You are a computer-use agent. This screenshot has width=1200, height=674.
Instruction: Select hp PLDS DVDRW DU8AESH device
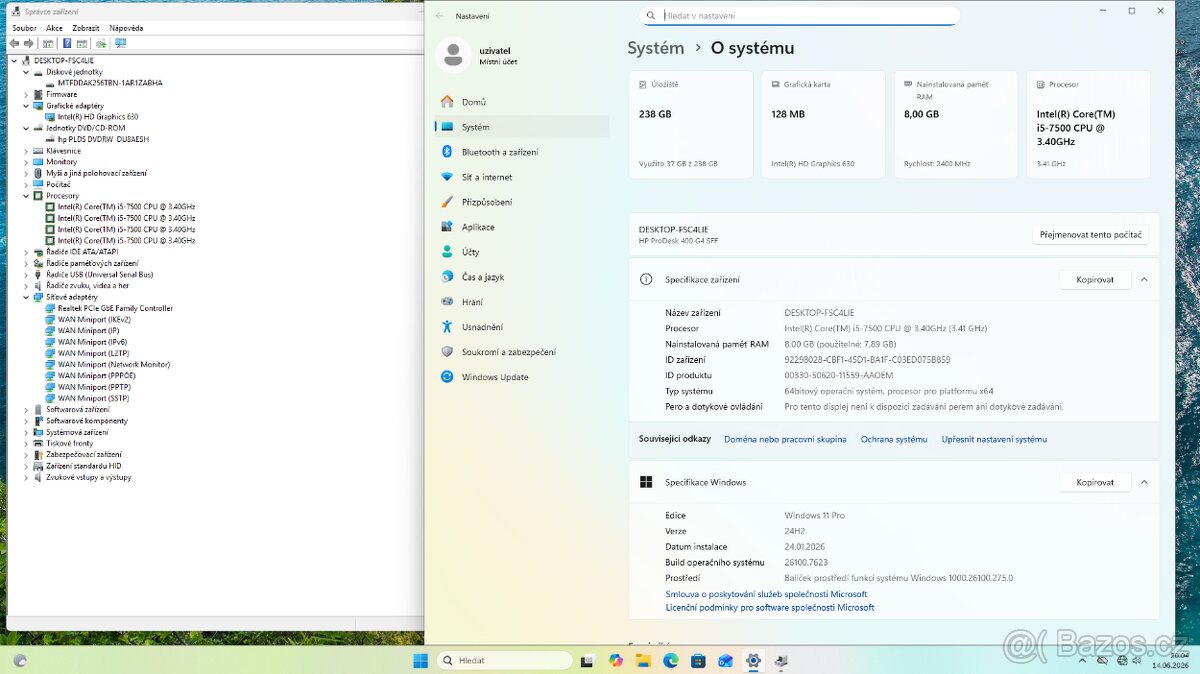pos(103,139)
